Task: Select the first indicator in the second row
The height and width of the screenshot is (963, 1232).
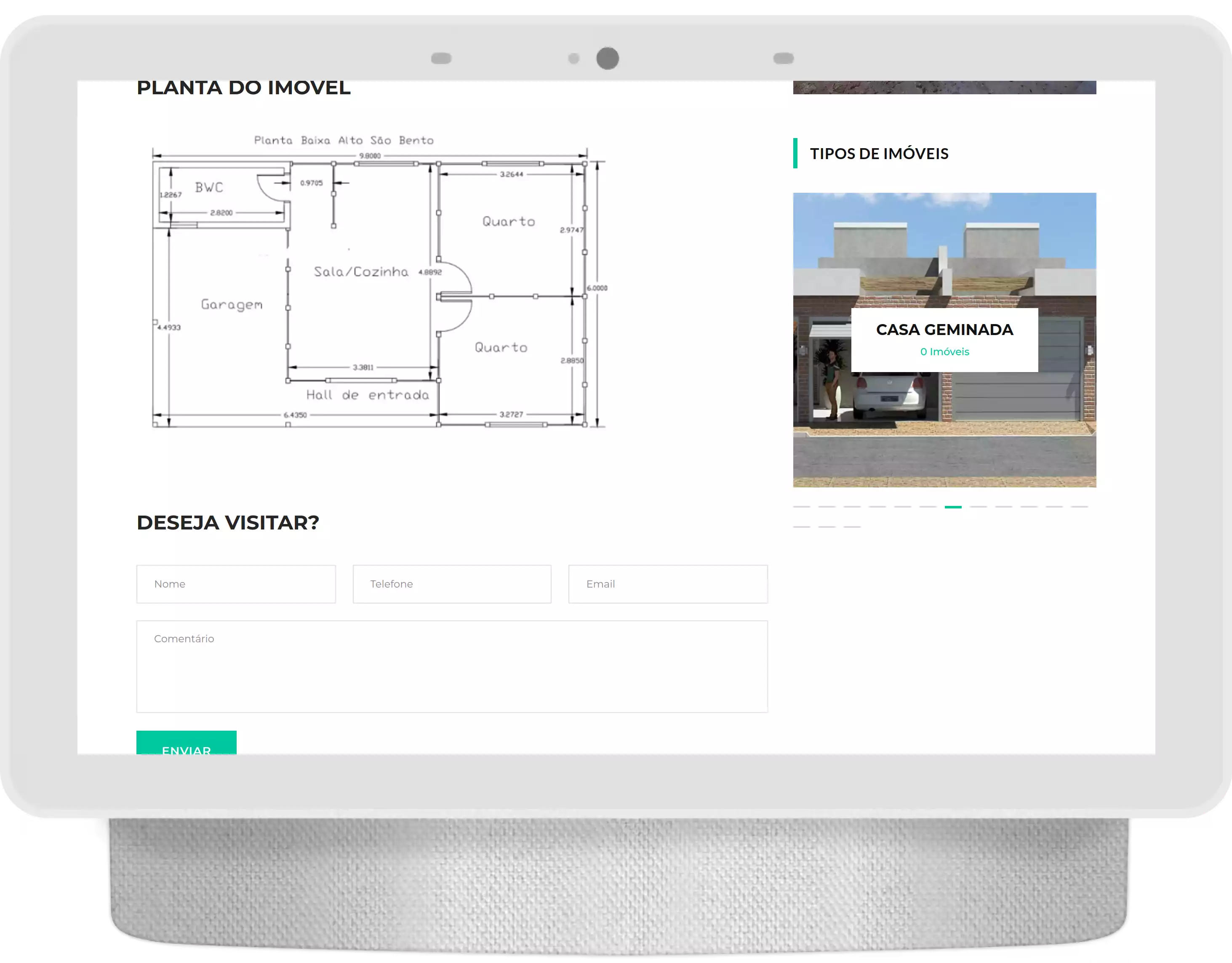Action: pos(802,527)
